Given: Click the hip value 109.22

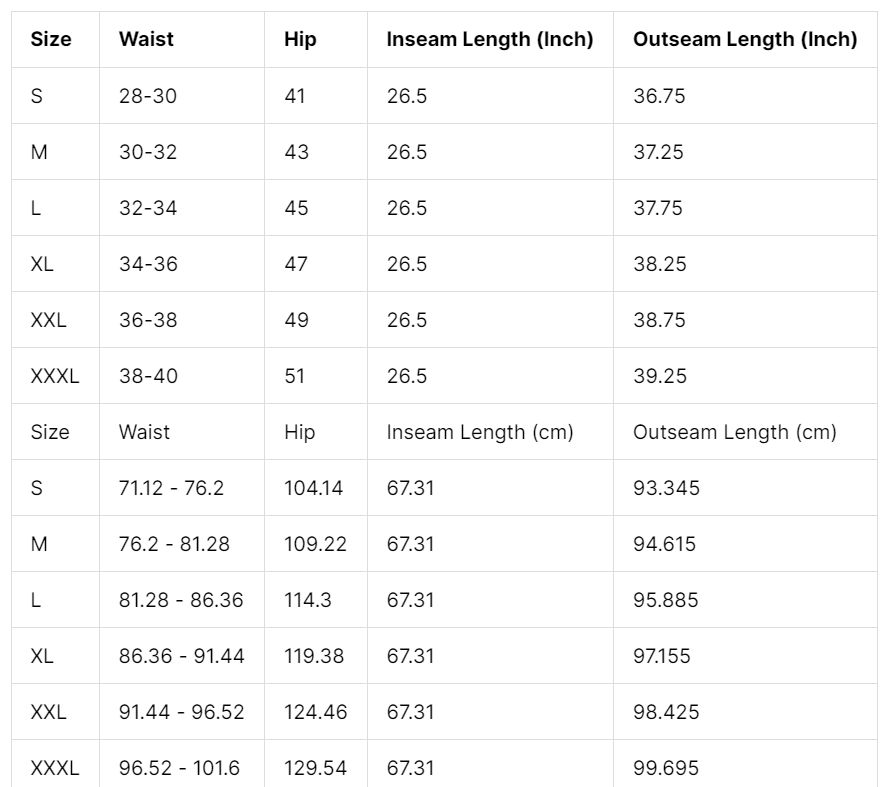Looking at the screenshot, I should click(x=315, y=544).
